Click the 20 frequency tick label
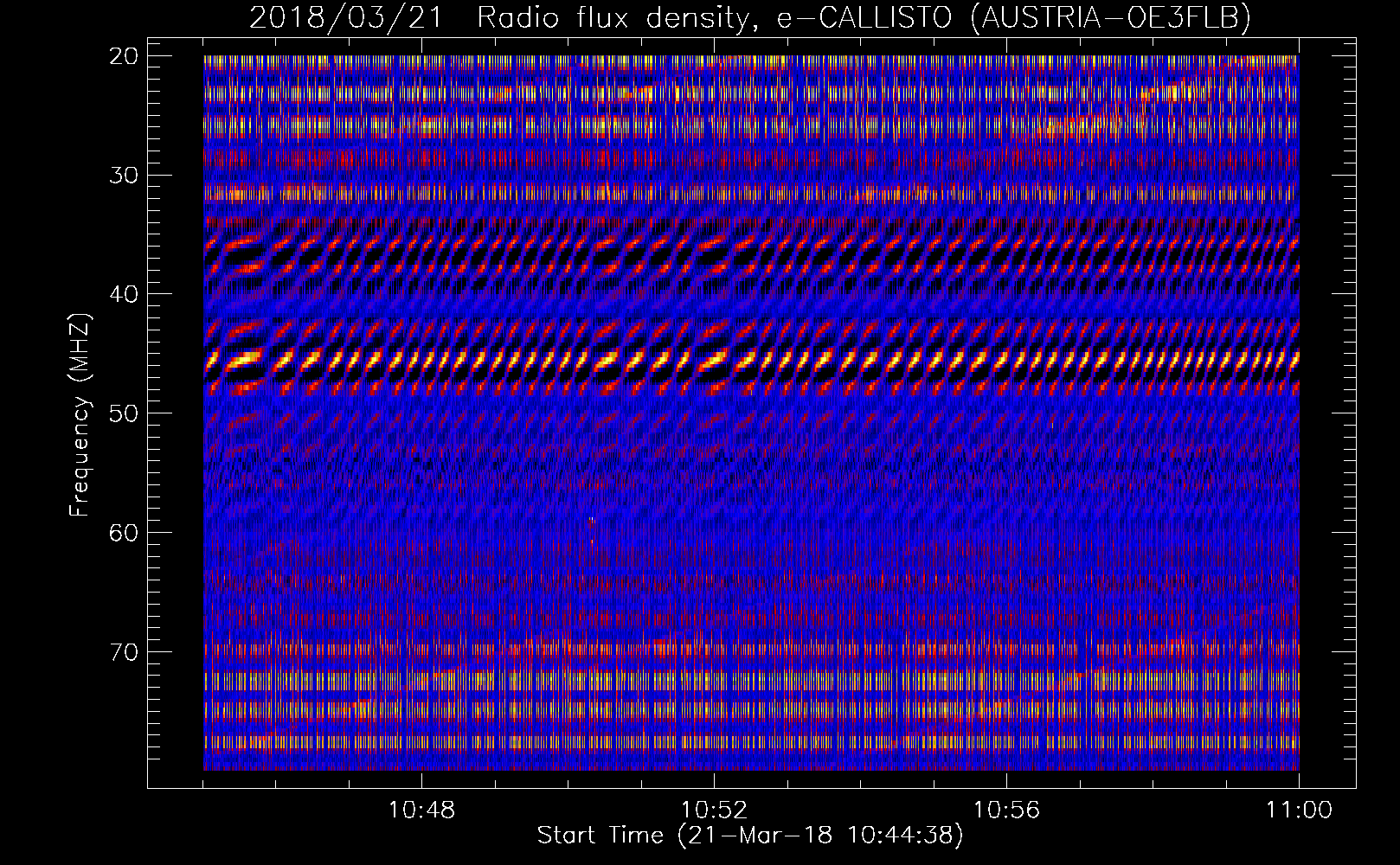This screenshot has width=1400, height=865. point(124,56)
